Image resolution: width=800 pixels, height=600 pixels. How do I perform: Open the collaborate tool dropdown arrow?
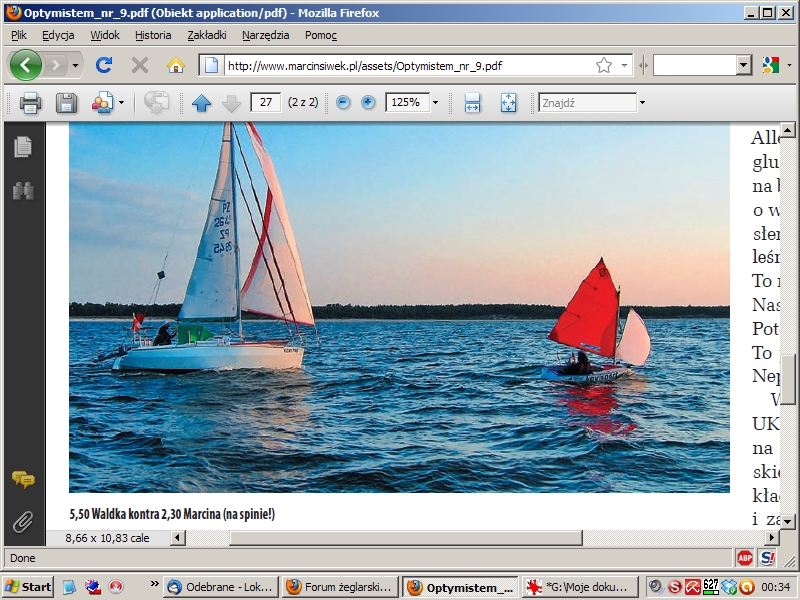121,102
